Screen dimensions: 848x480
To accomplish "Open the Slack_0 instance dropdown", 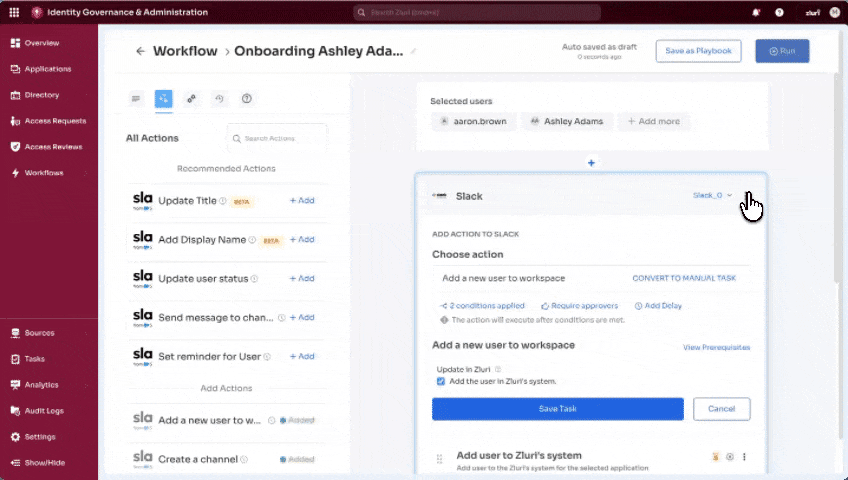I will pos(712,195).
